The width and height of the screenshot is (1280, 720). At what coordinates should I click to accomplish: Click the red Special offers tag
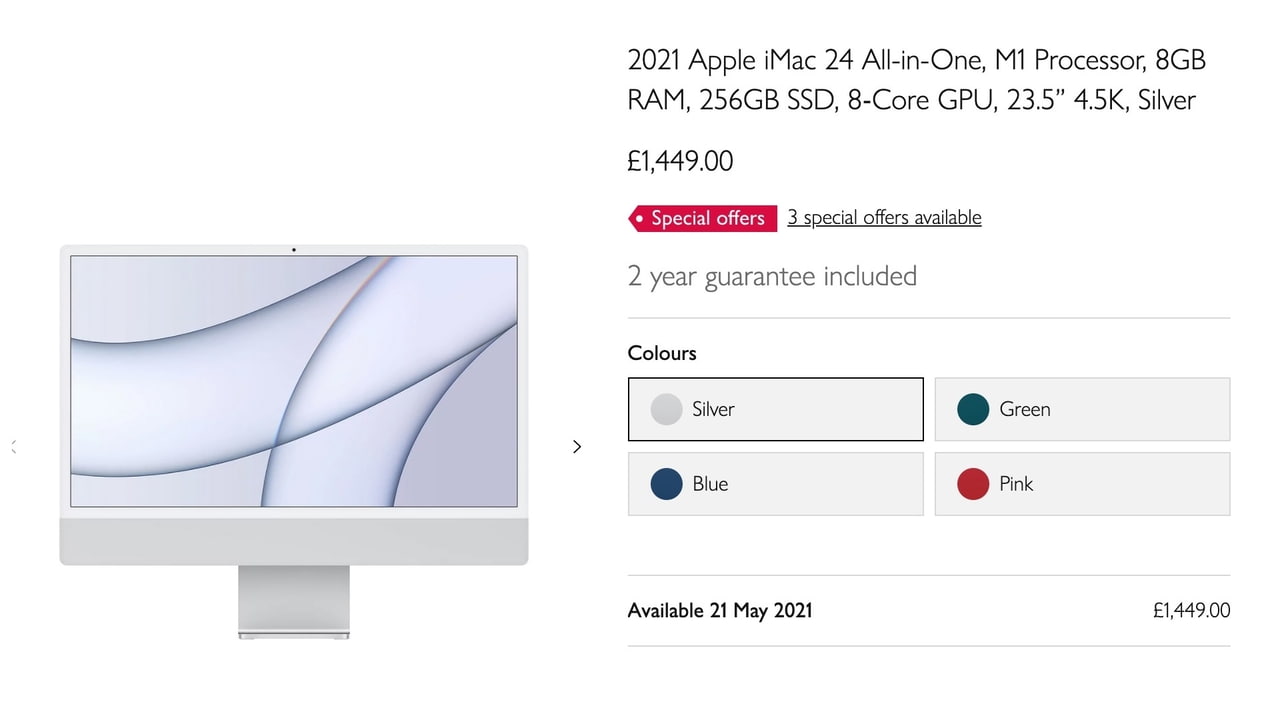coord(703,218)
